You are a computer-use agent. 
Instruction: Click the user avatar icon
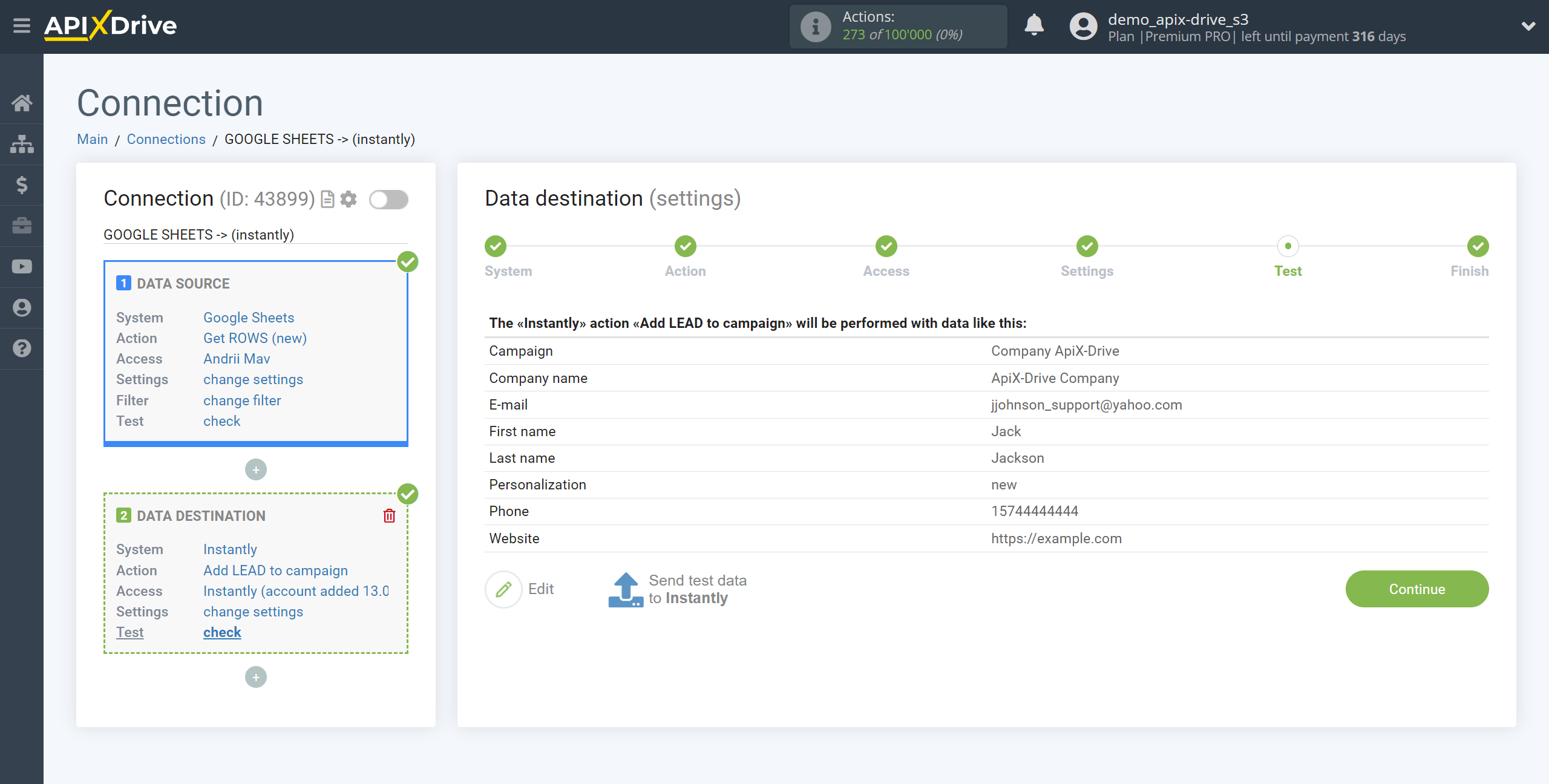pos(1083,27)
